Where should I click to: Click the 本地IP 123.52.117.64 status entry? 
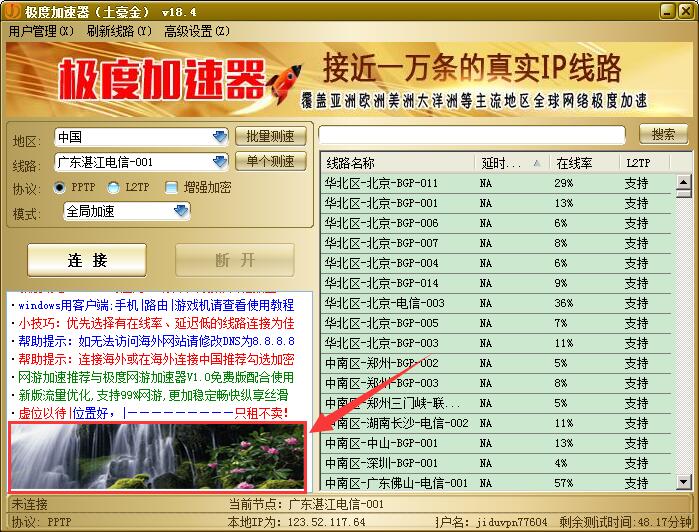pos(296,522)
